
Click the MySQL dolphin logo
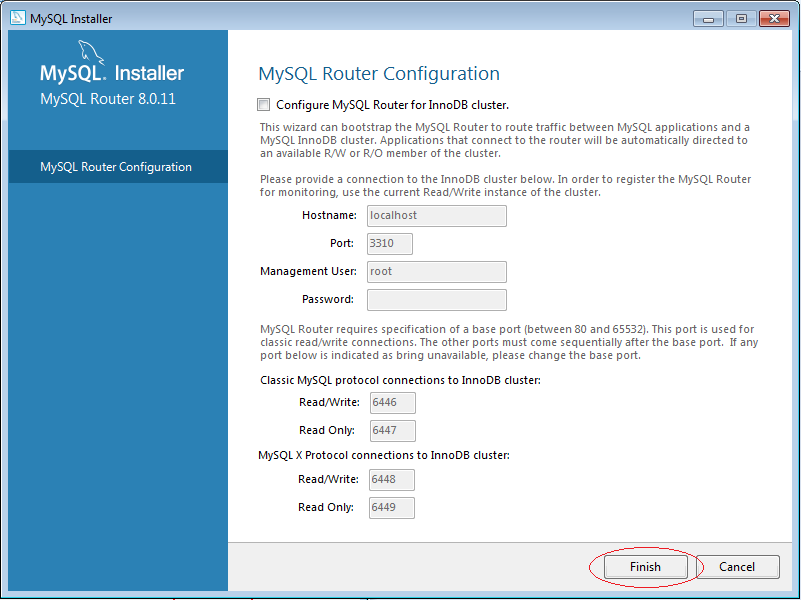coord(91,53)
